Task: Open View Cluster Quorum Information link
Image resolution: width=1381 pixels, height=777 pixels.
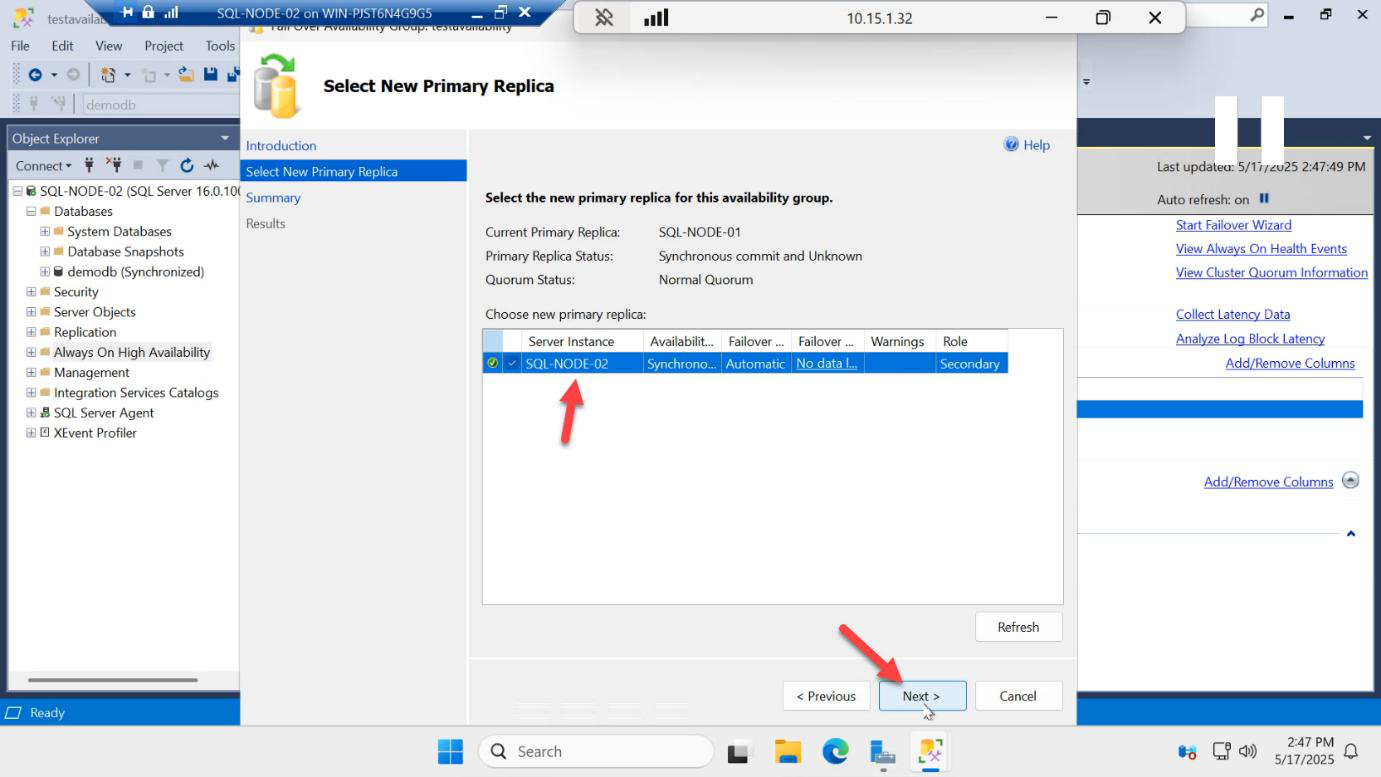Action: click(x=1272, y=272)
